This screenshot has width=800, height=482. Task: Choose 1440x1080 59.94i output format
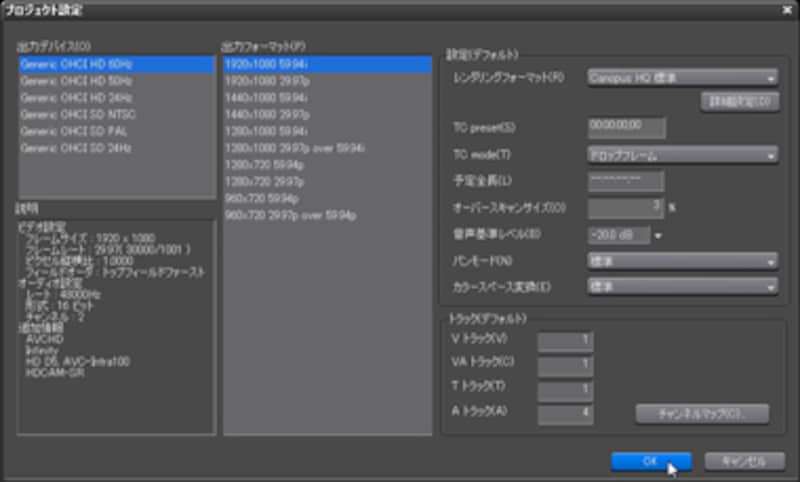[x=328, y=98]
